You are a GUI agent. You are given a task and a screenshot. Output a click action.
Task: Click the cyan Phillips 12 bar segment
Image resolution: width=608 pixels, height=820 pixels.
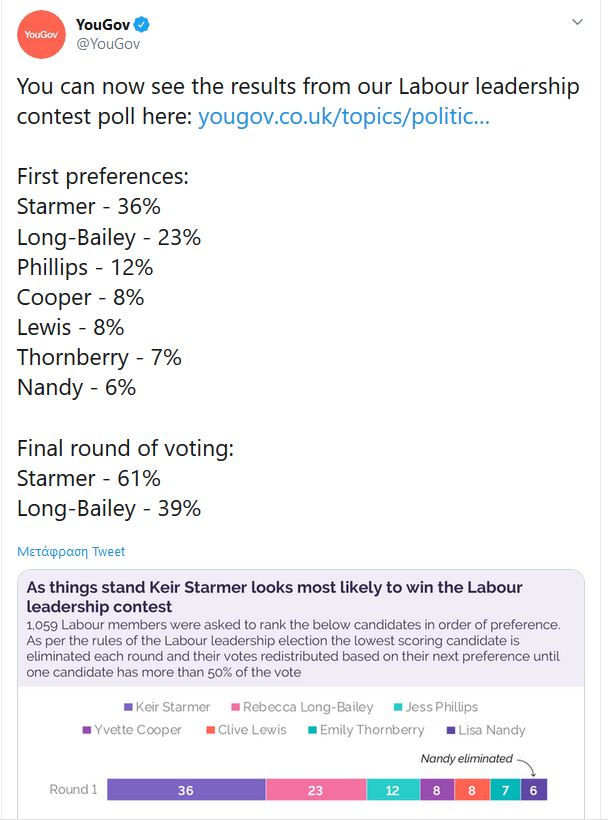[x=393, y=790]
